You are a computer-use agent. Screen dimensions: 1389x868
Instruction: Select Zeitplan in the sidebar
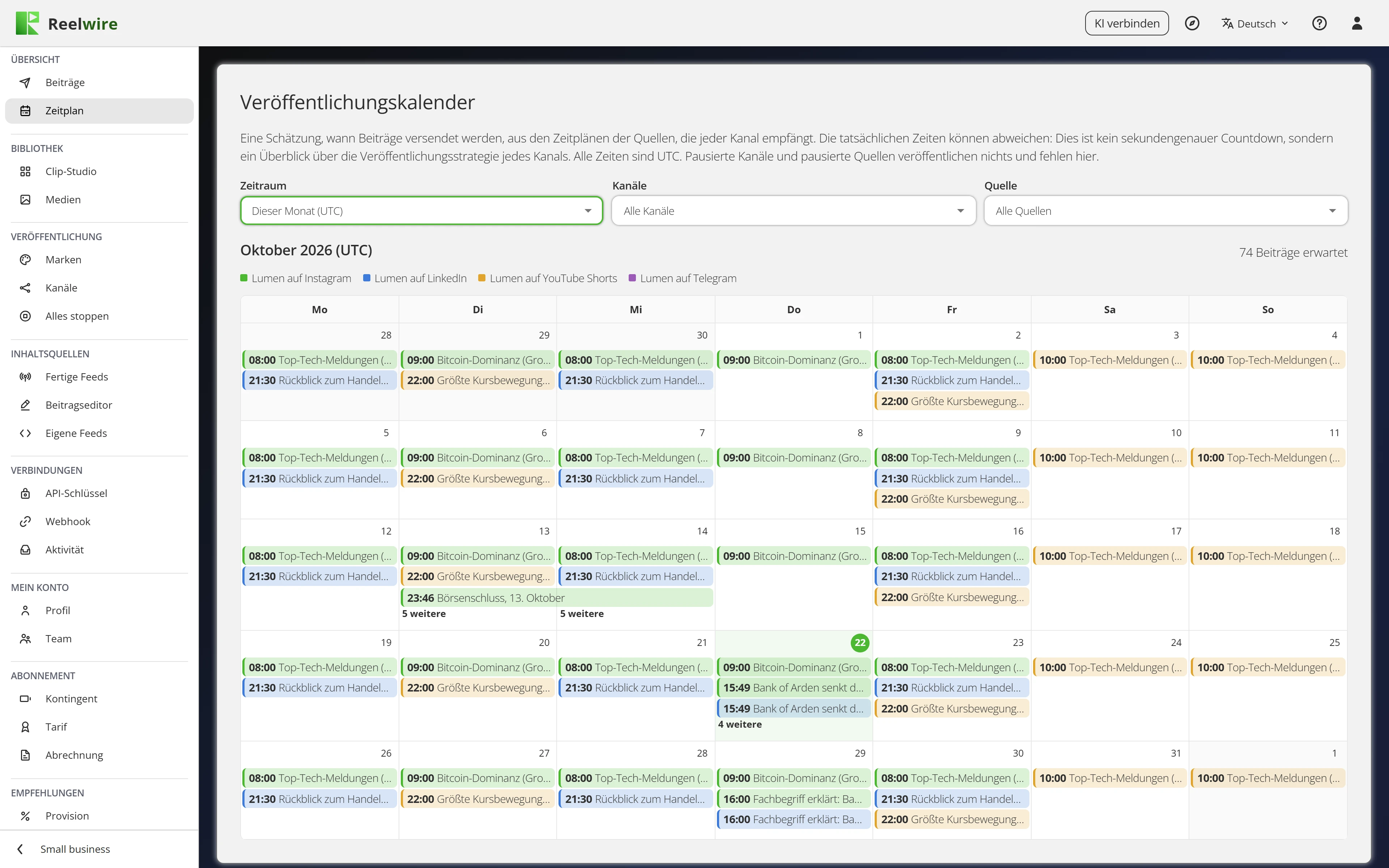(x=99, y=110)
